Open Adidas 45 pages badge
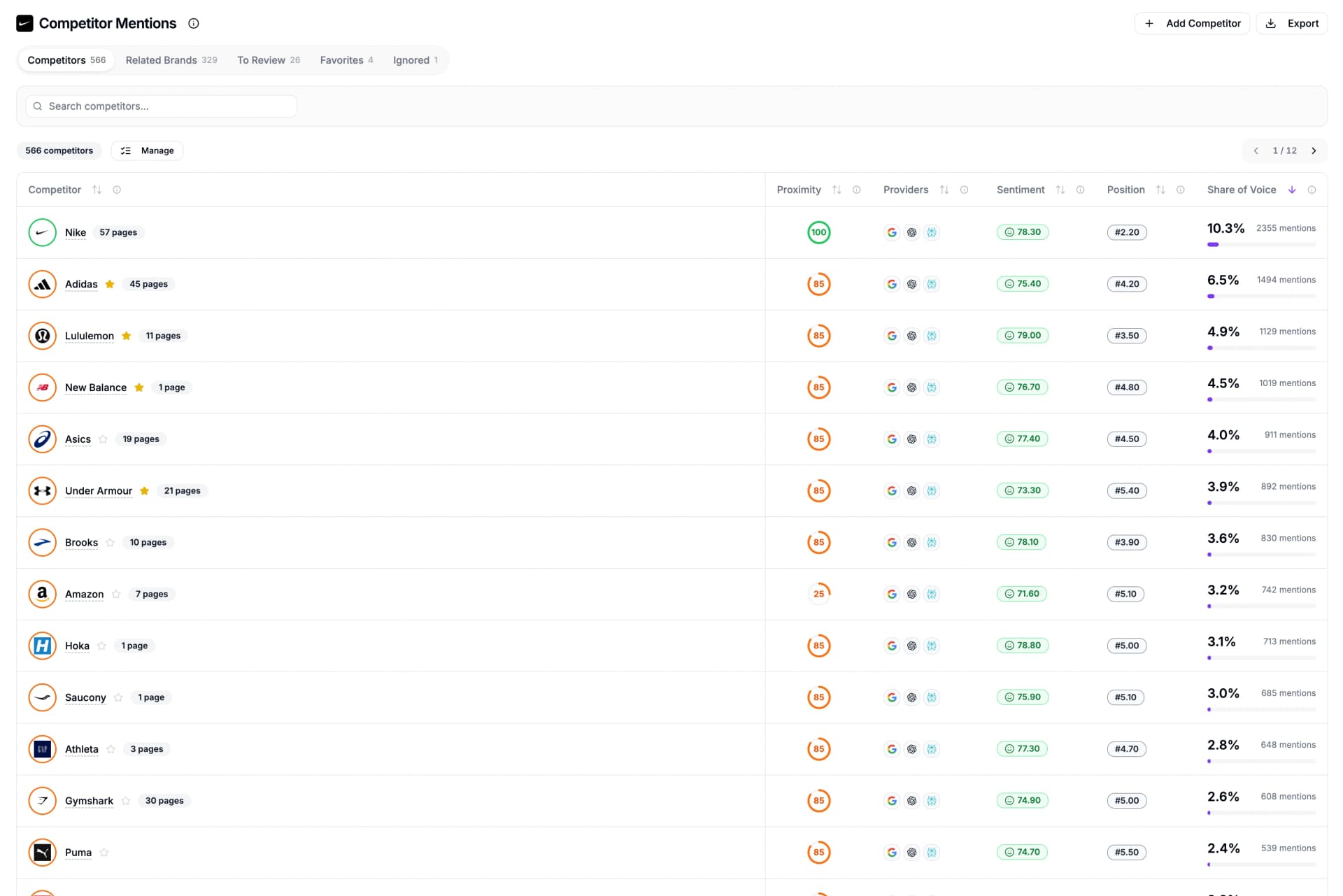This screenshot has width=1343, height=896. click(x=148, y=284)
